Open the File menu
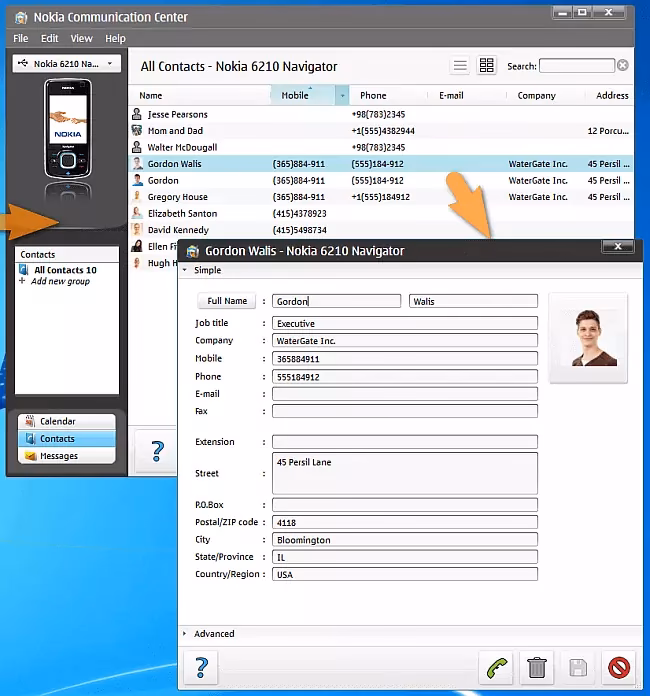The image size is (650, 696). [x=20, y=39]
